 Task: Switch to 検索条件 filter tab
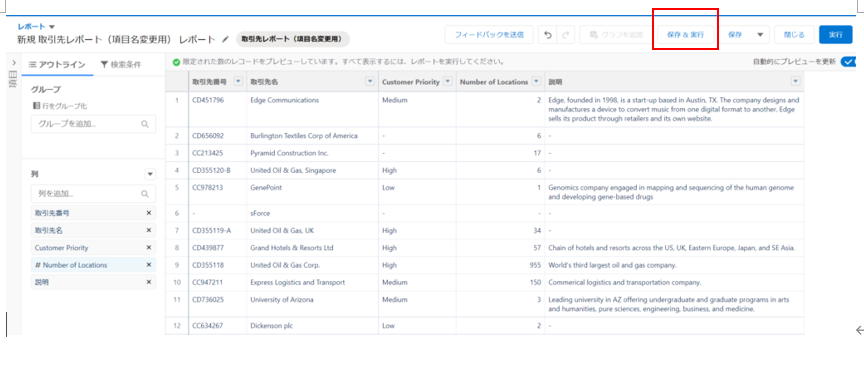click(121, 65)
